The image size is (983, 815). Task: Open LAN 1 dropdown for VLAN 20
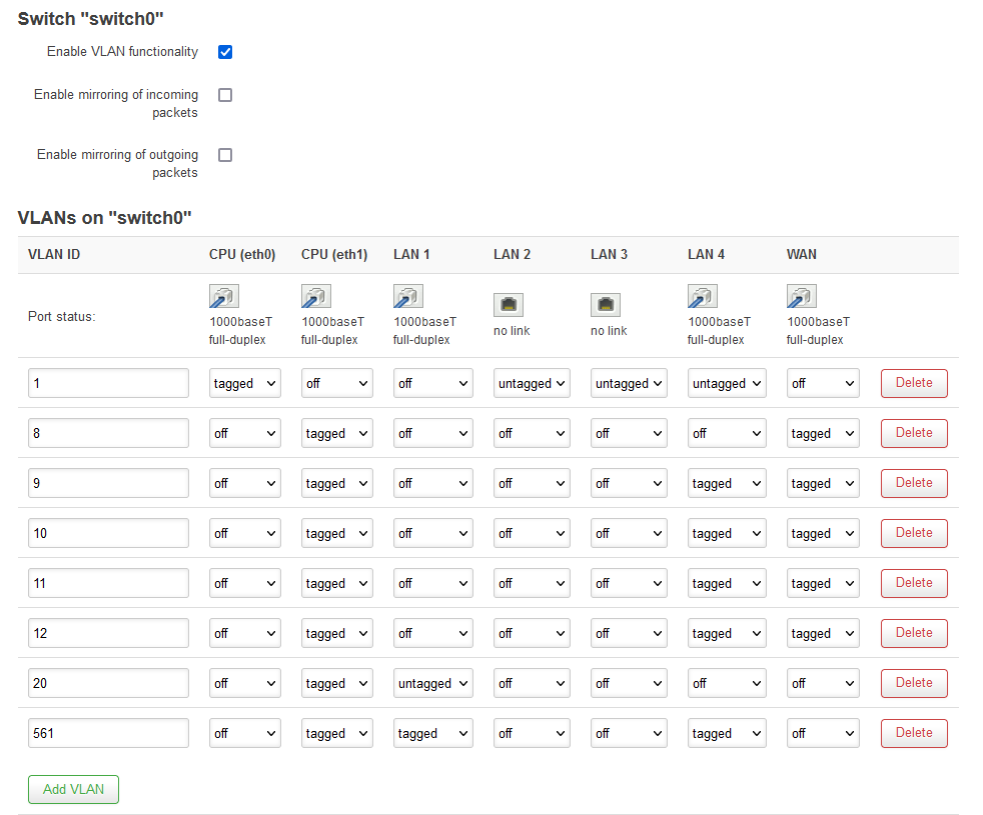[433, 683]
